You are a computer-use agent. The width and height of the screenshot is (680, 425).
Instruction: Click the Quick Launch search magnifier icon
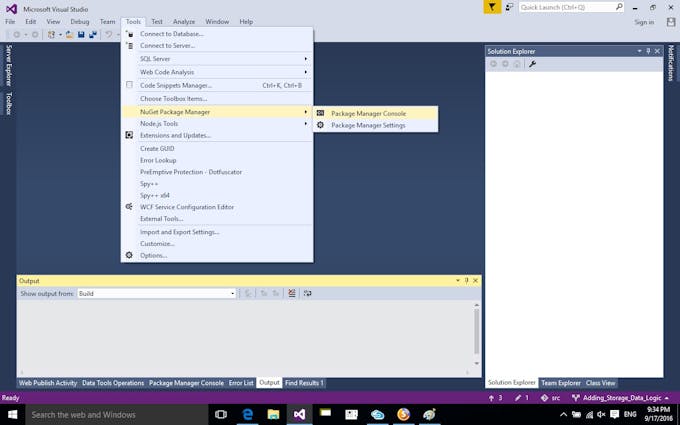[619, 7]
